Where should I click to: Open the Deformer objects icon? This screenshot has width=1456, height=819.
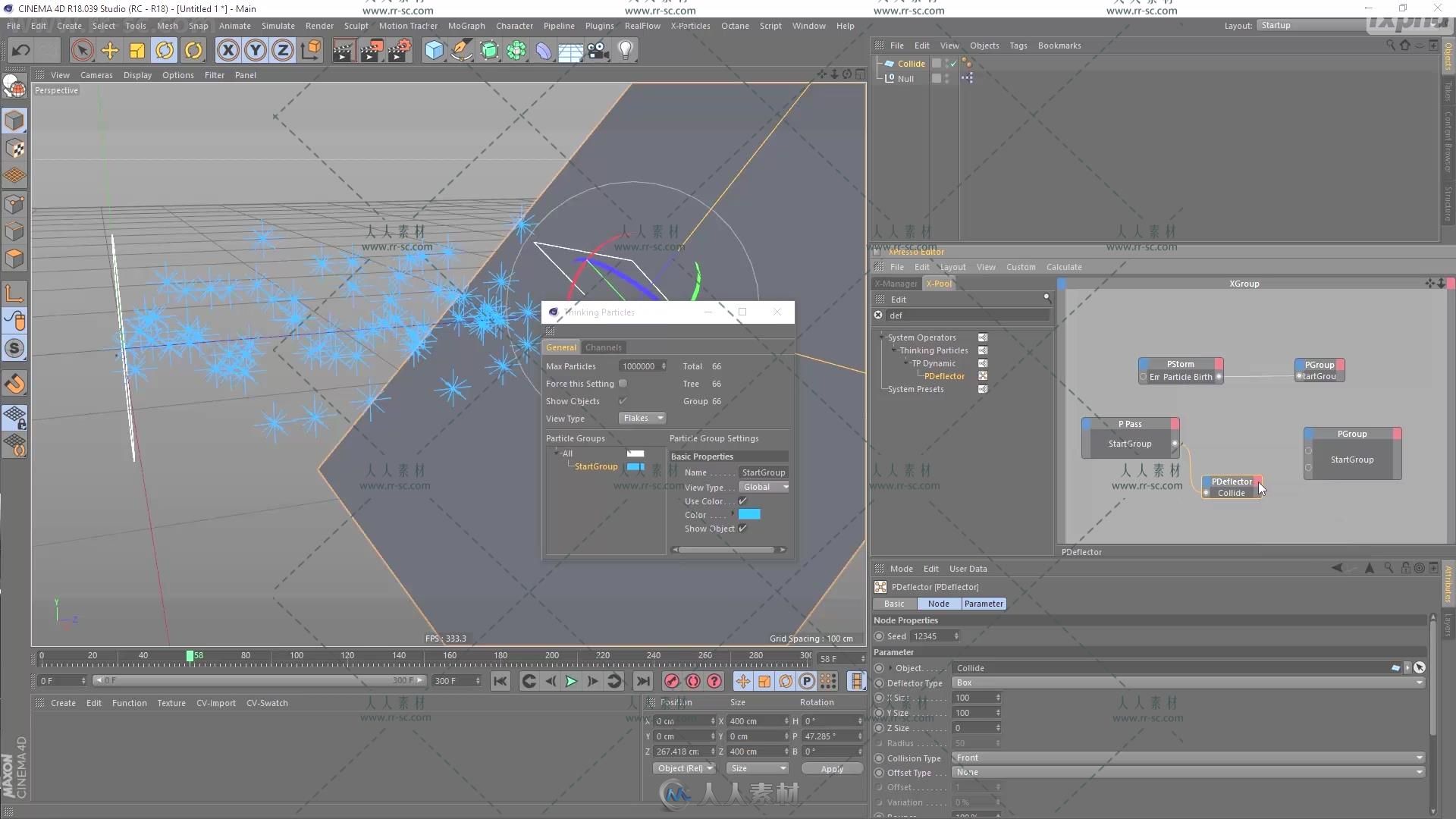coord(544,51)
